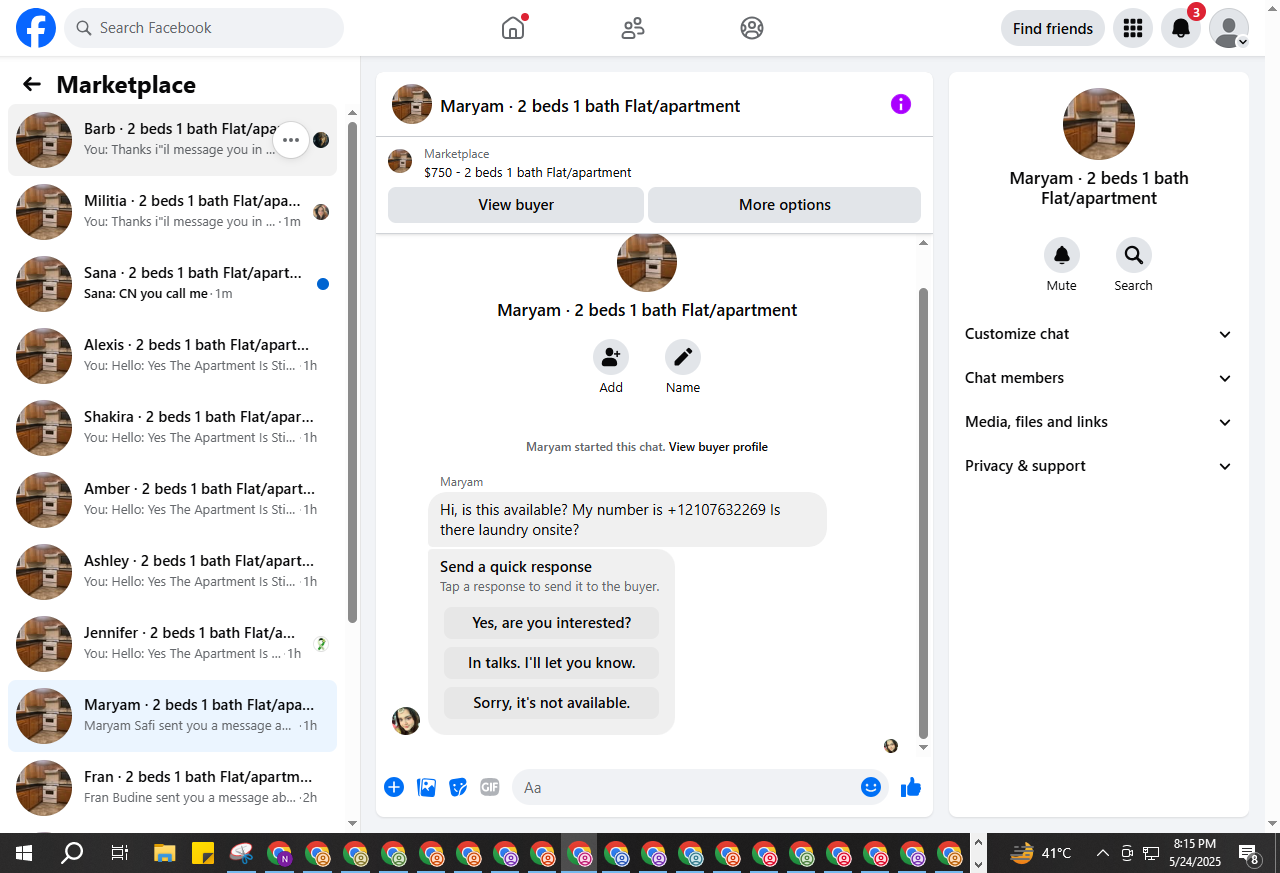Open Amber's conversation
This screenshot has height=873, width=1280.
172,500
